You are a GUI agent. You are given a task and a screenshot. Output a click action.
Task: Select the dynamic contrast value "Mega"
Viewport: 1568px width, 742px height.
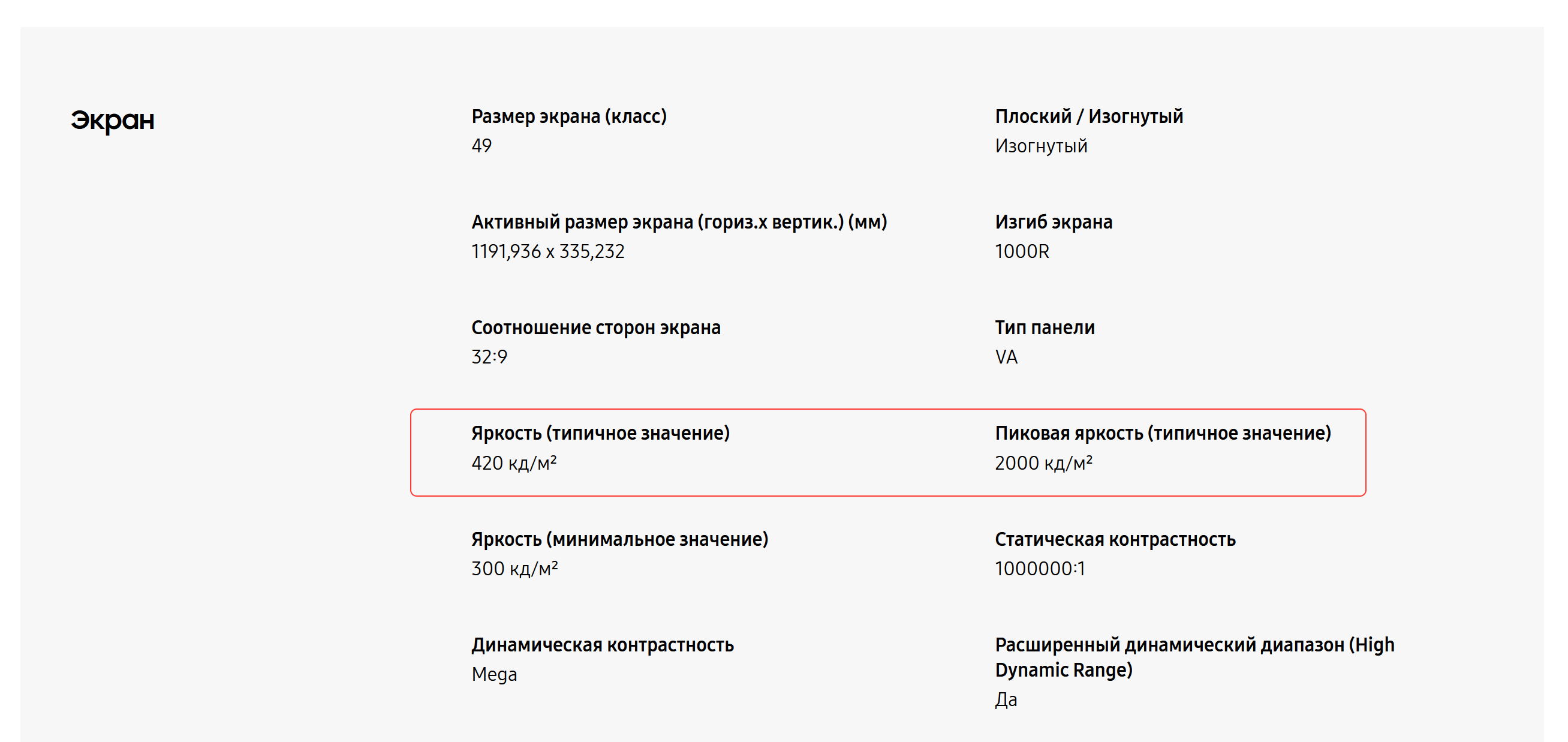pyautogui.click(x=493, y=674)
